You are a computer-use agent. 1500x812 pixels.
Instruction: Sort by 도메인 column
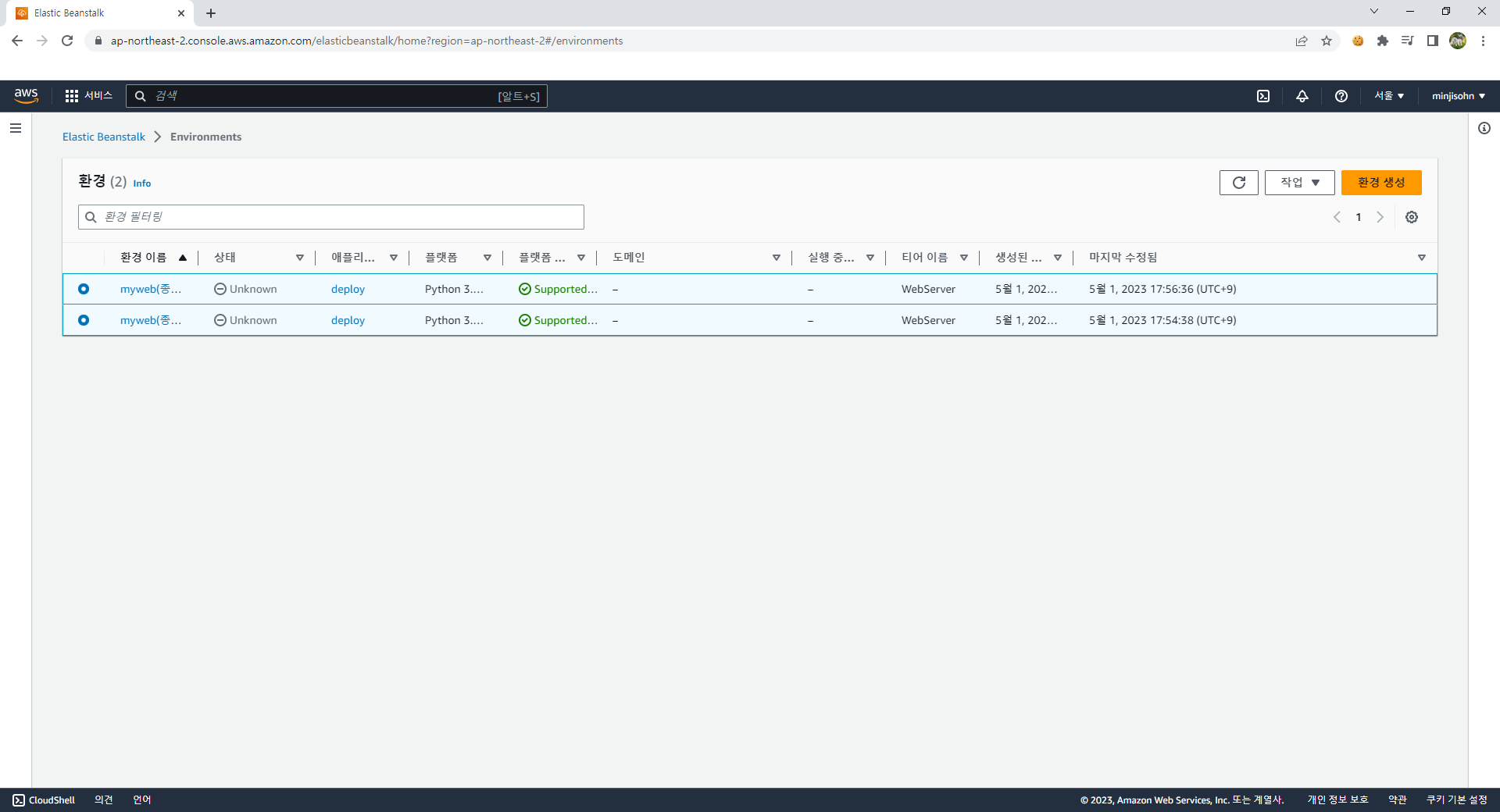pos(696,258)
